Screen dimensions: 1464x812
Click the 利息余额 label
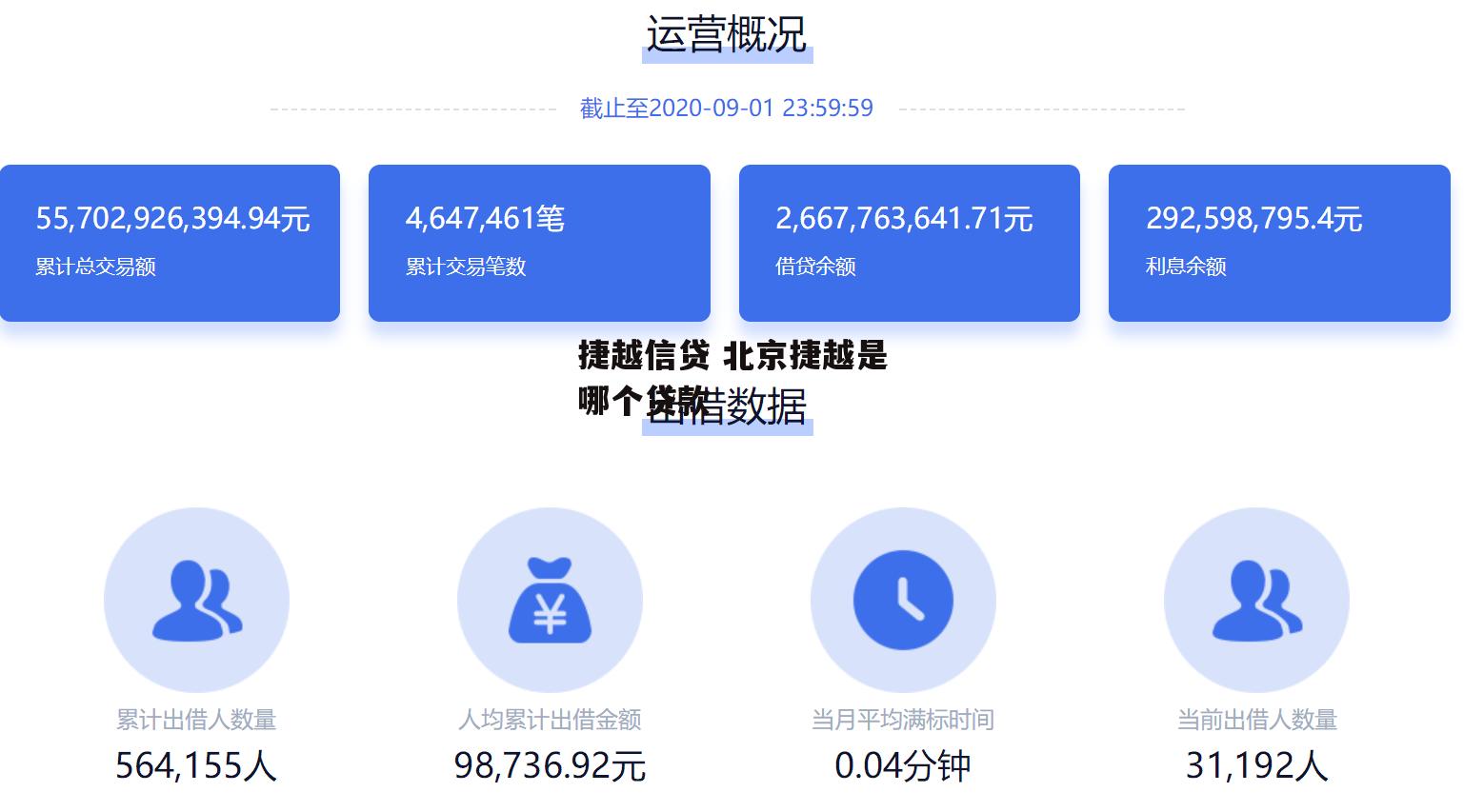(1186, 267)
